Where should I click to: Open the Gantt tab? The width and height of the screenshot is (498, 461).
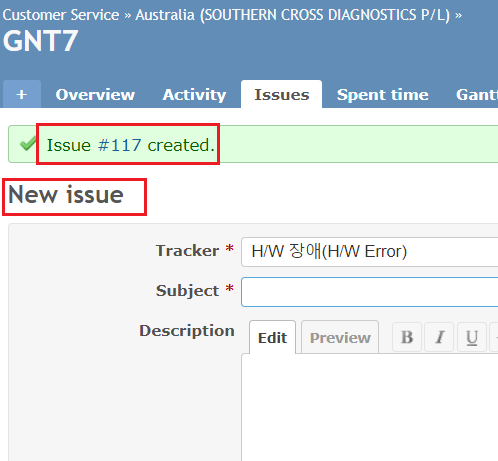coord(477,95)
